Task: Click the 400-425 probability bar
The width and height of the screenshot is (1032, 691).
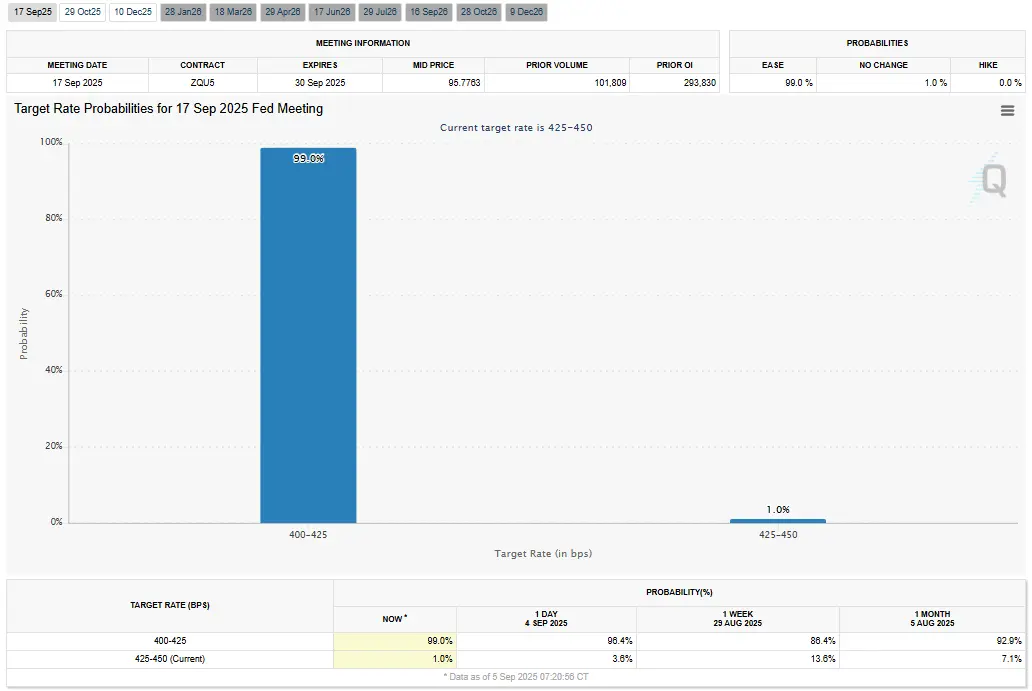Action: tap(308, 335)
